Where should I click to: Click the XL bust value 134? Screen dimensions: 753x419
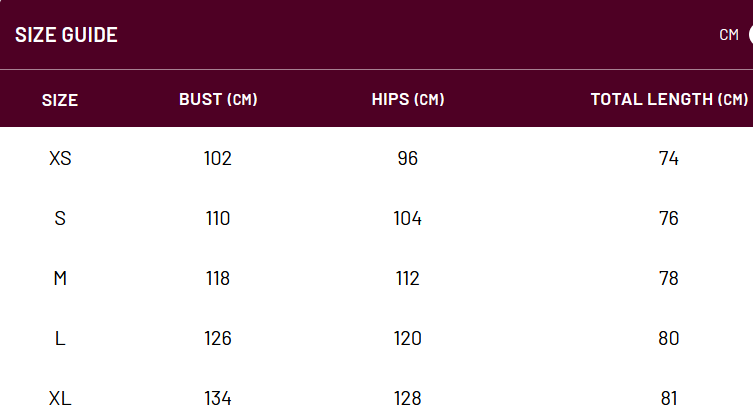(218, 398)
